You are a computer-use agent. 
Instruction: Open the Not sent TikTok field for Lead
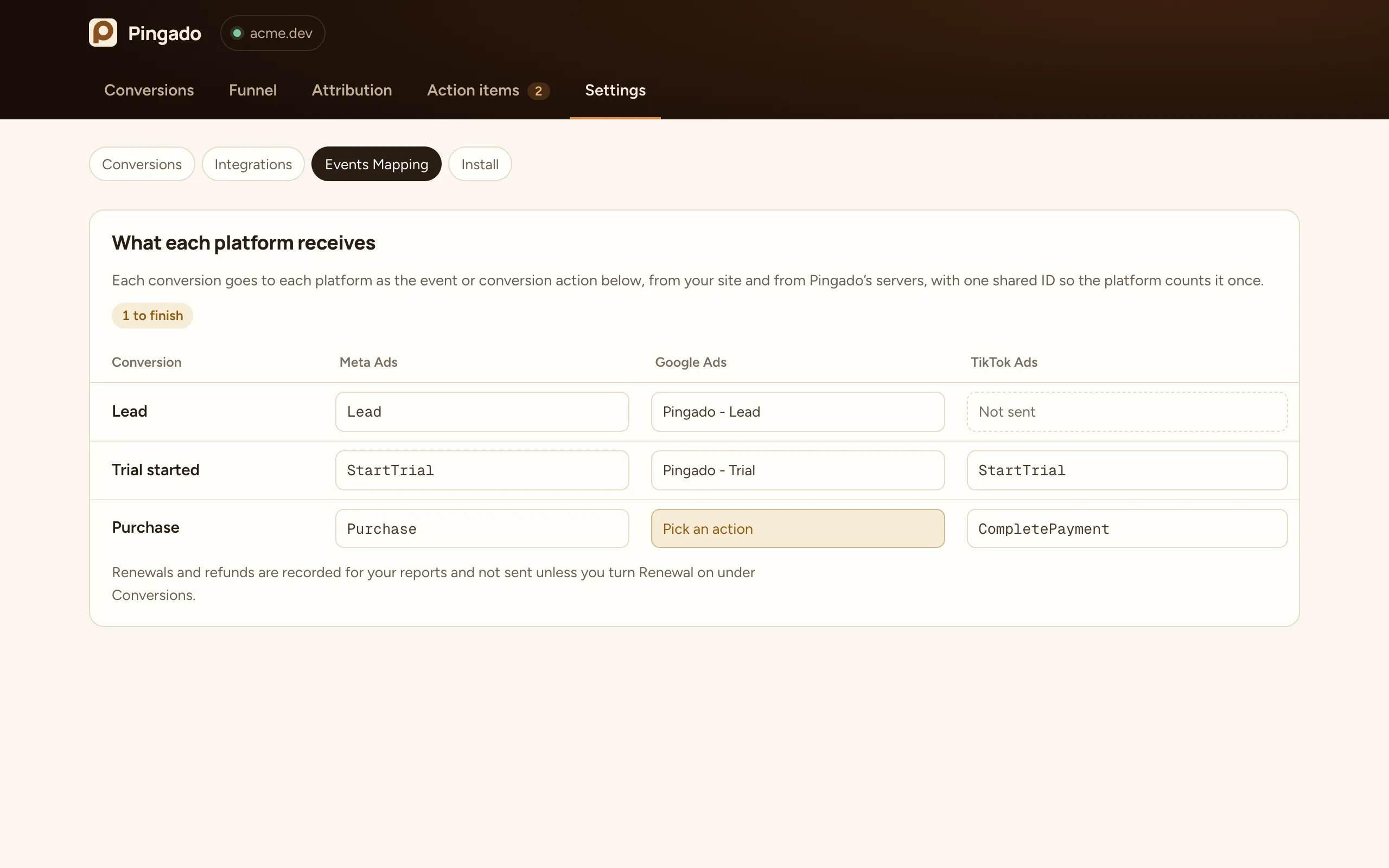pyautogui.click(x=1127, y=412)
